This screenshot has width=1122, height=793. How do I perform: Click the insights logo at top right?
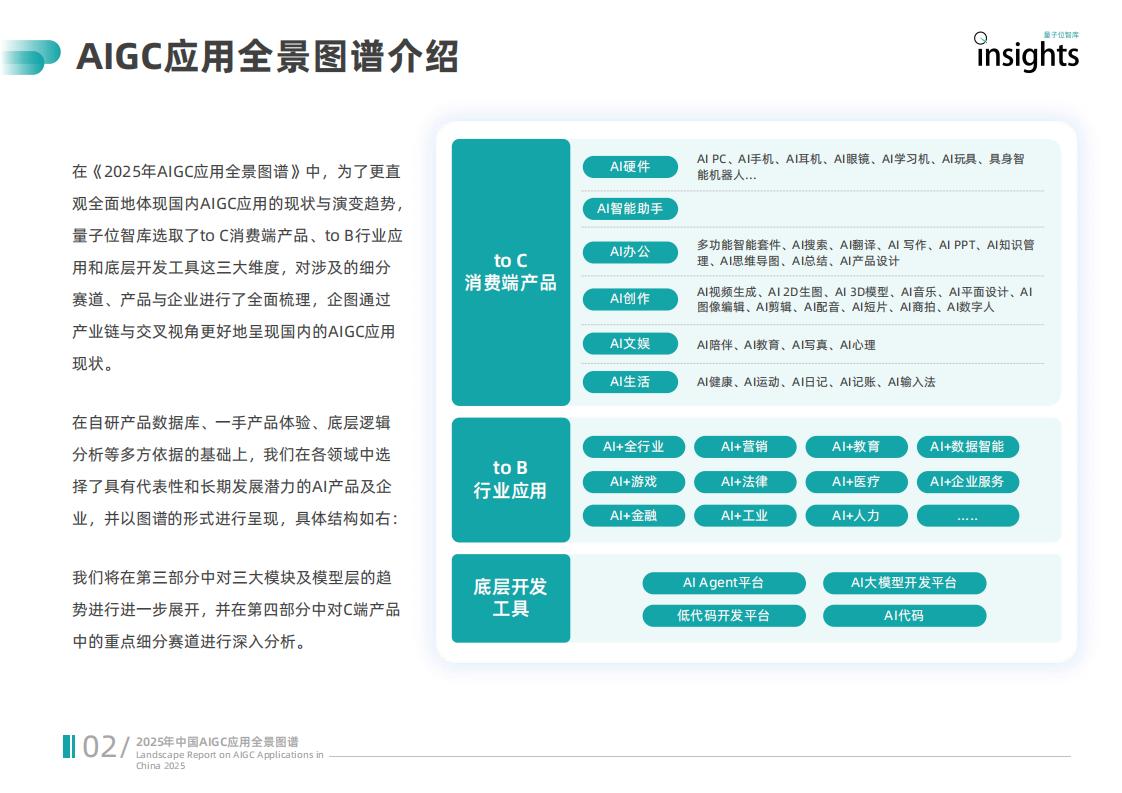pos(1027,52)
